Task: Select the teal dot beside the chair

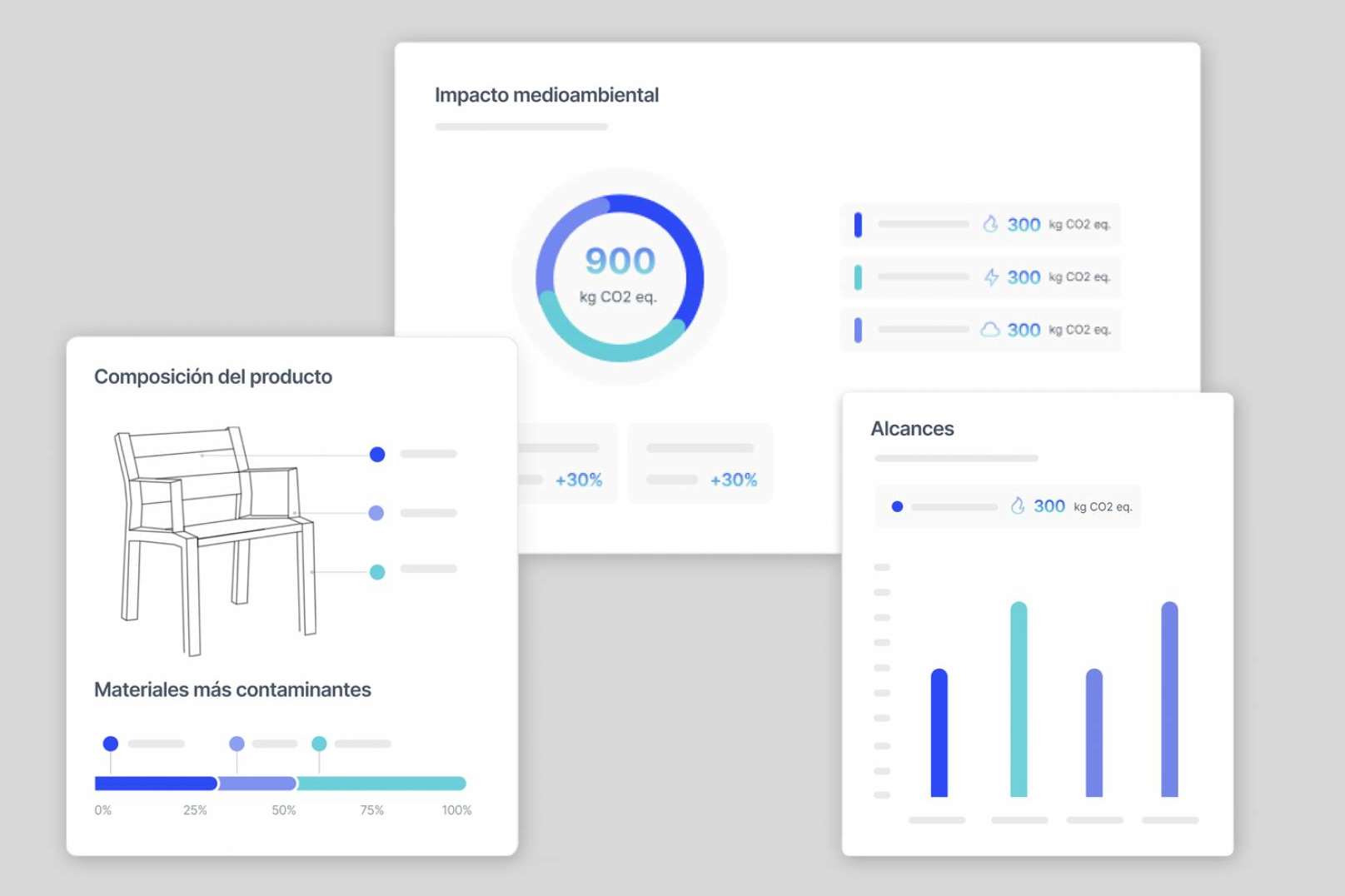Action: (377, 572)
